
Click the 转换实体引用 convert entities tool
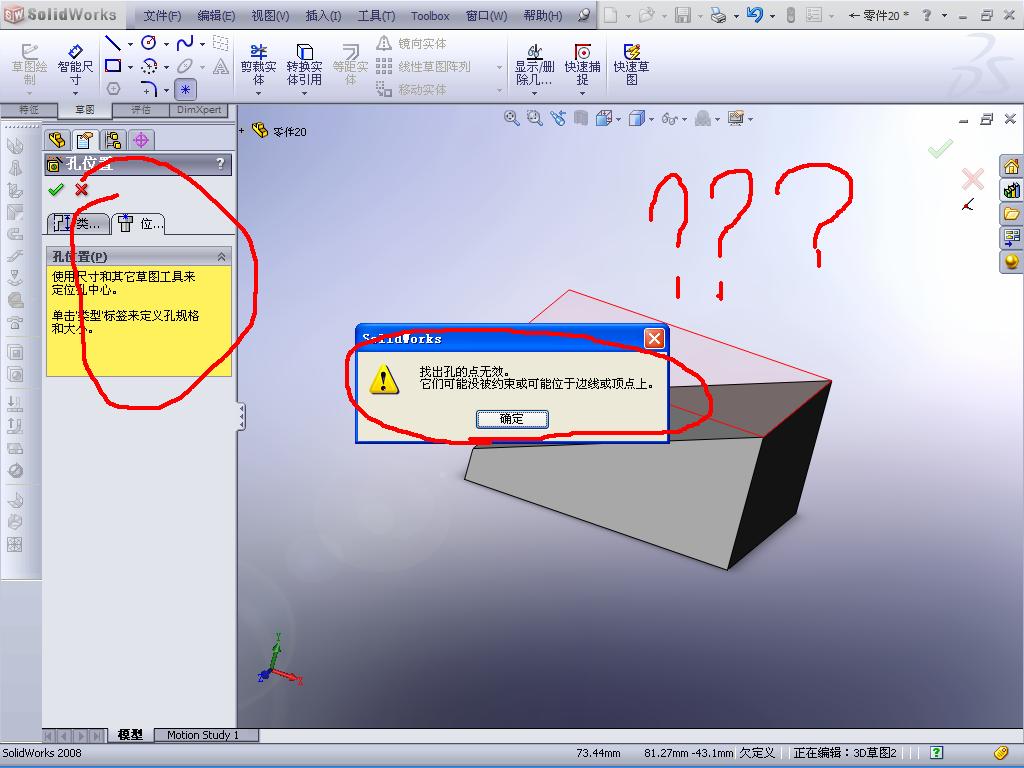click(x=304, y=65)
